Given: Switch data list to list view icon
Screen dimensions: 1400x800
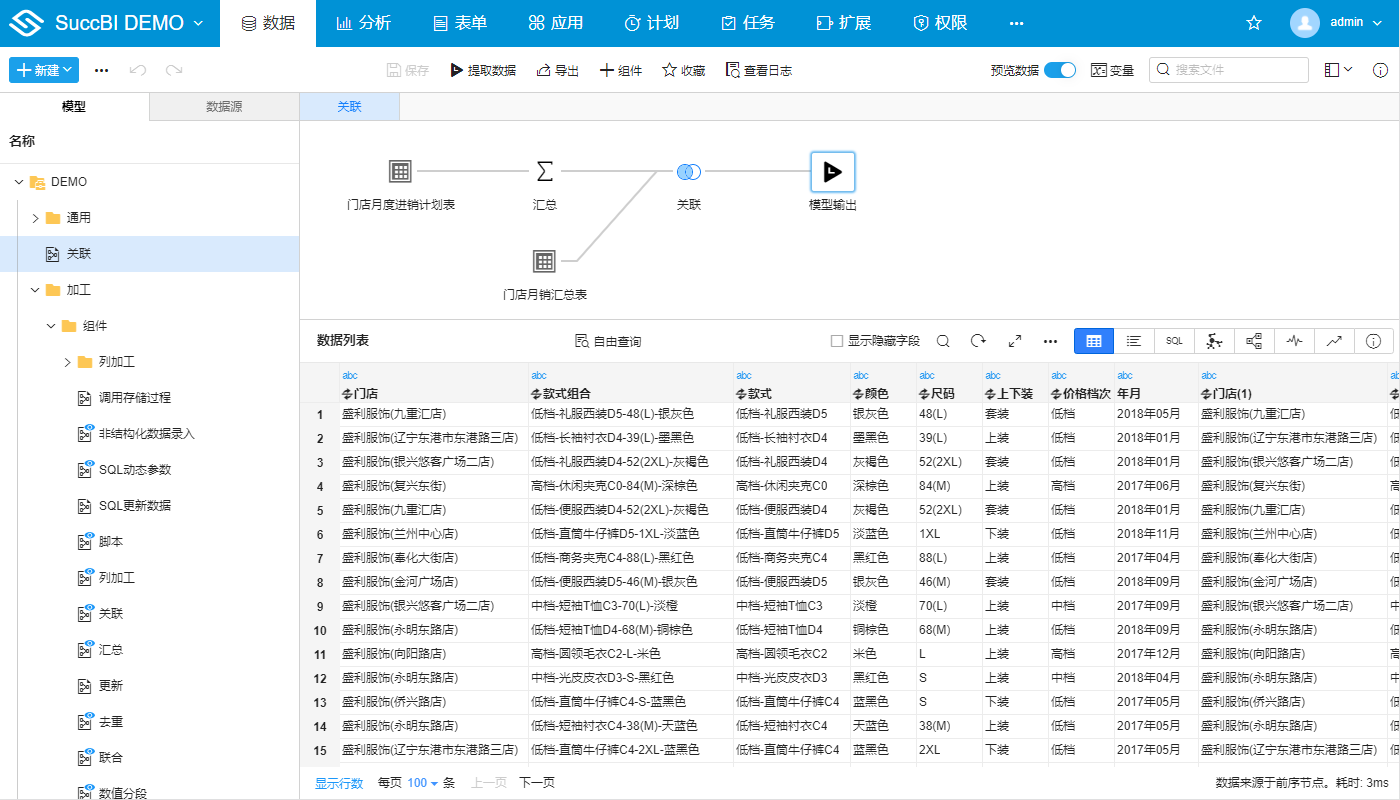Looking at the screenshot, I should coord(1134,341).
